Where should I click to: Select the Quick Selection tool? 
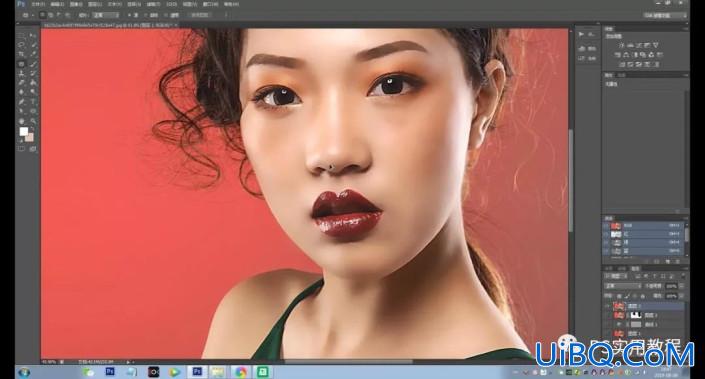33,45
